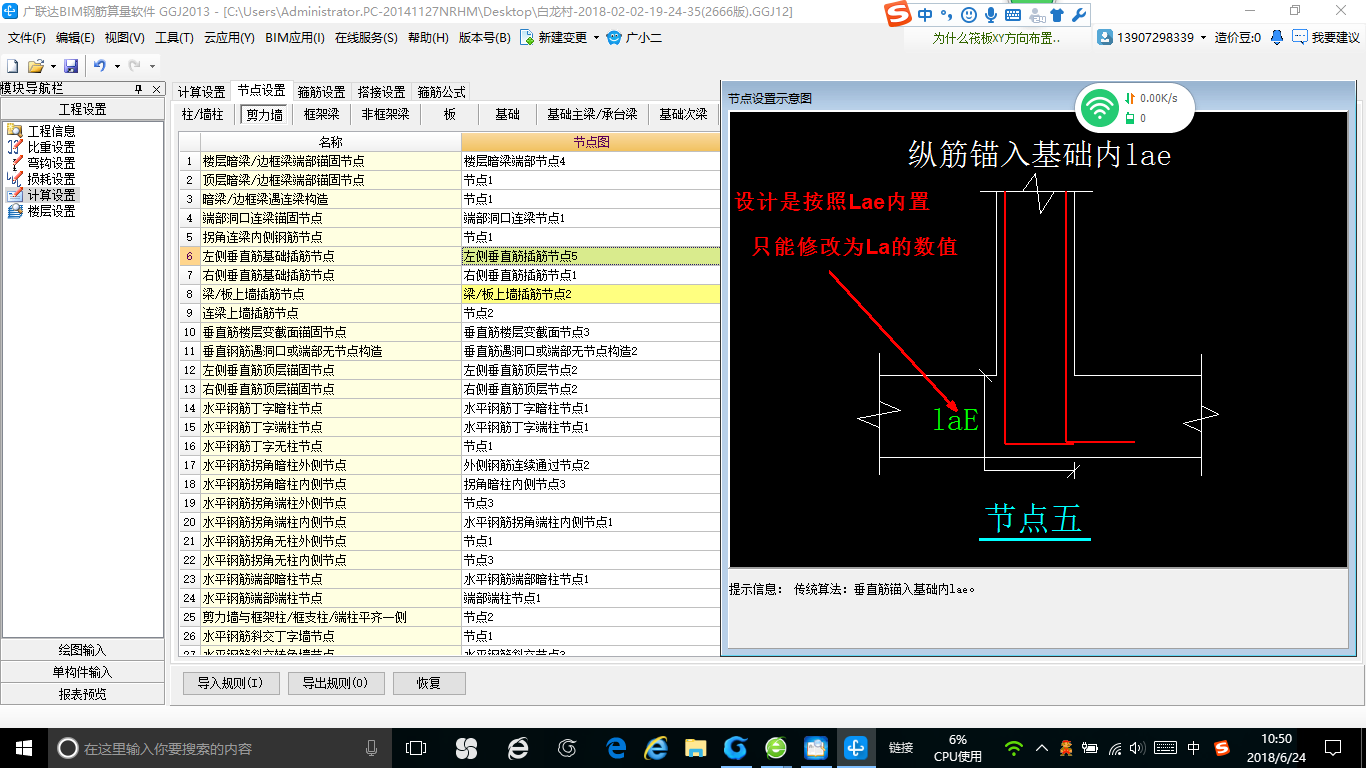Open the 工具(T) menu

pyautogui.click(x=174, y=38)
